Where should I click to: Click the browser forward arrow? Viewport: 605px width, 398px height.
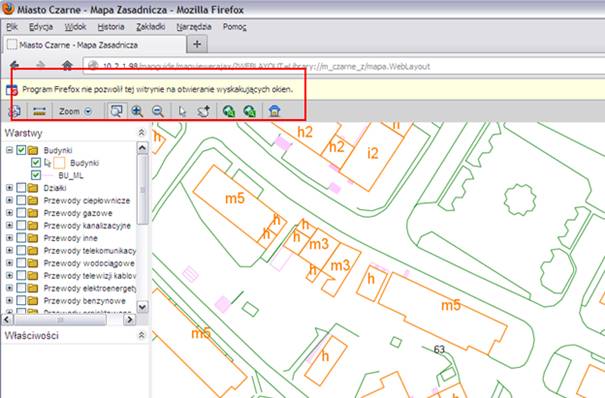pyautogui.click(x=41, y=65)
